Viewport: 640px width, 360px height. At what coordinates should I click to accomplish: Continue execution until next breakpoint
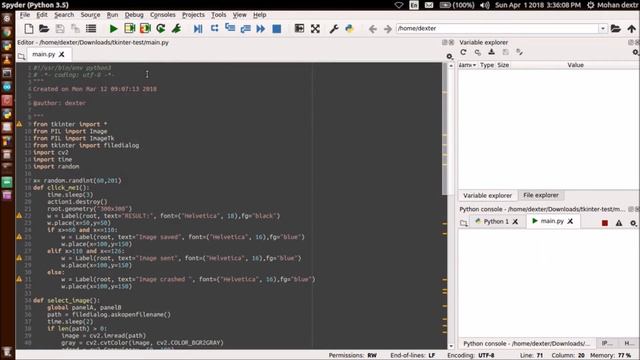[x=261, y=29]
